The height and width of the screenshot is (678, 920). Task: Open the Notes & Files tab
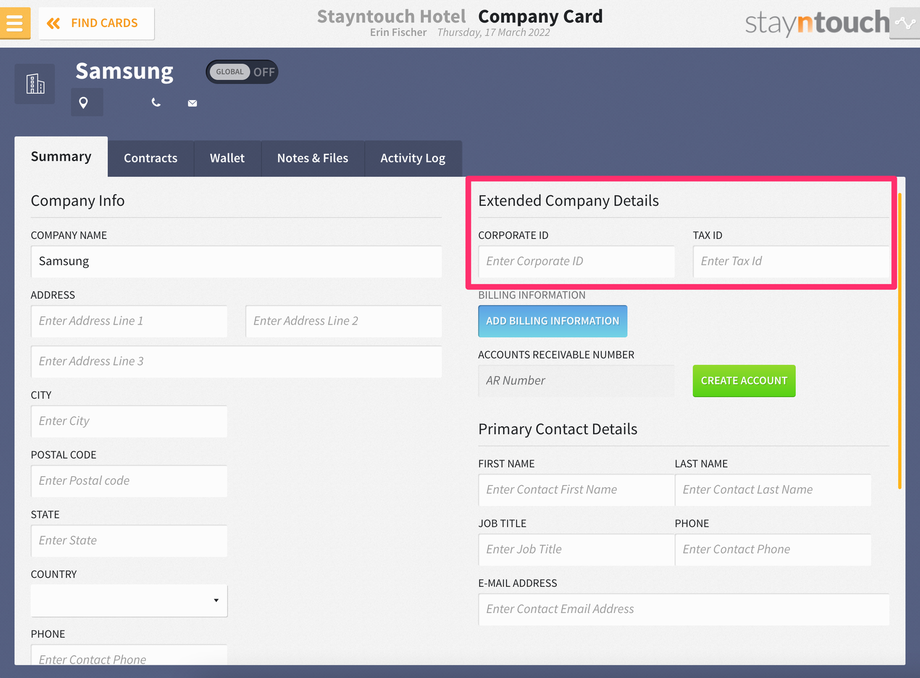click(313, 158)
